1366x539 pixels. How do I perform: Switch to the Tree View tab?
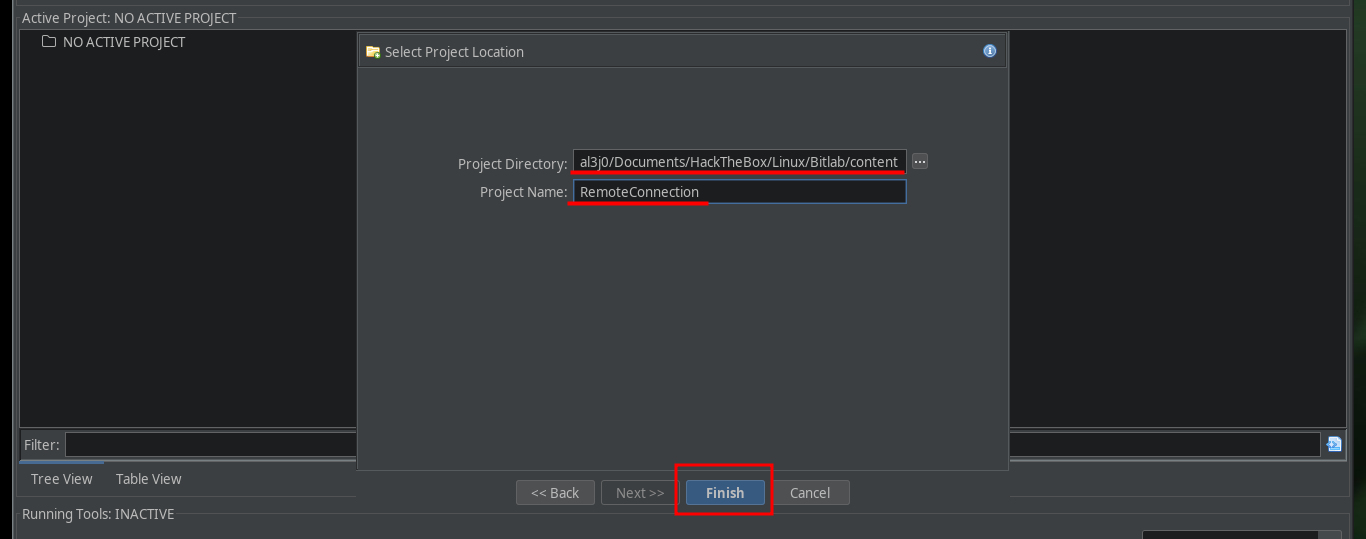point(62,479)
